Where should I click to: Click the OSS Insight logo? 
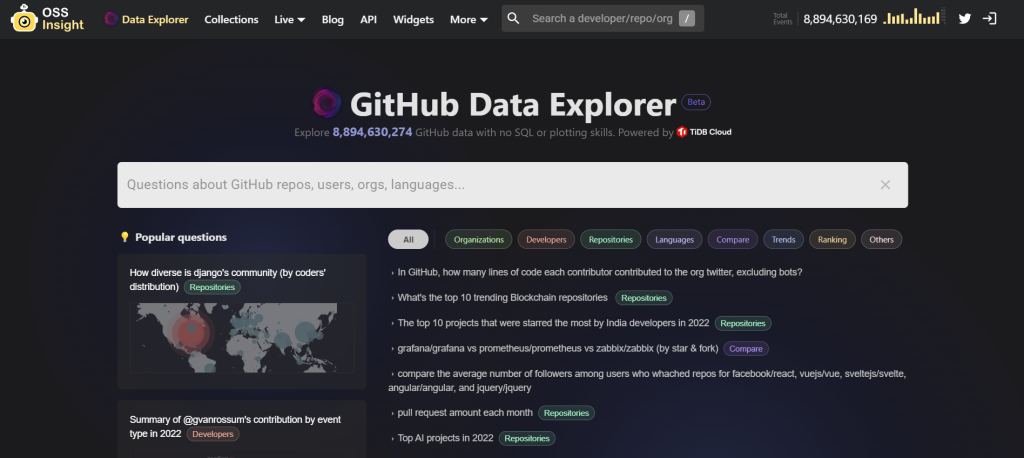pyautogui.click(x=48, y=19)
